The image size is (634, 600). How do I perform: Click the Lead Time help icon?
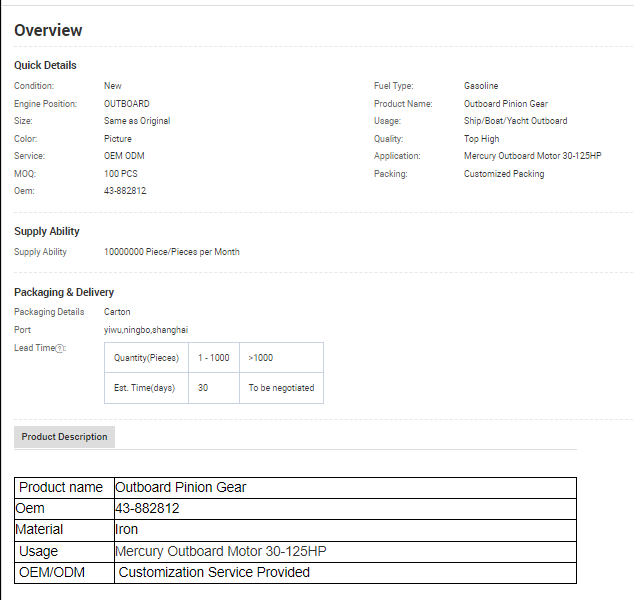61,348
